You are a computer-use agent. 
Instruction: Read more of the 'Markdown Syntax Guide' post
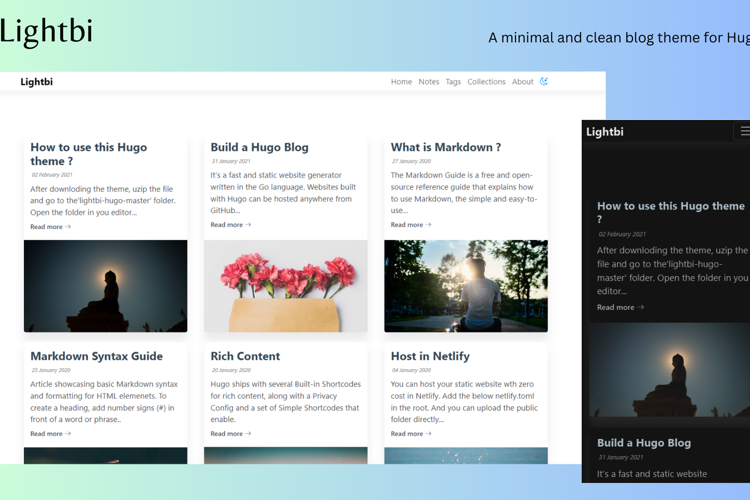[x=50, y=433]
